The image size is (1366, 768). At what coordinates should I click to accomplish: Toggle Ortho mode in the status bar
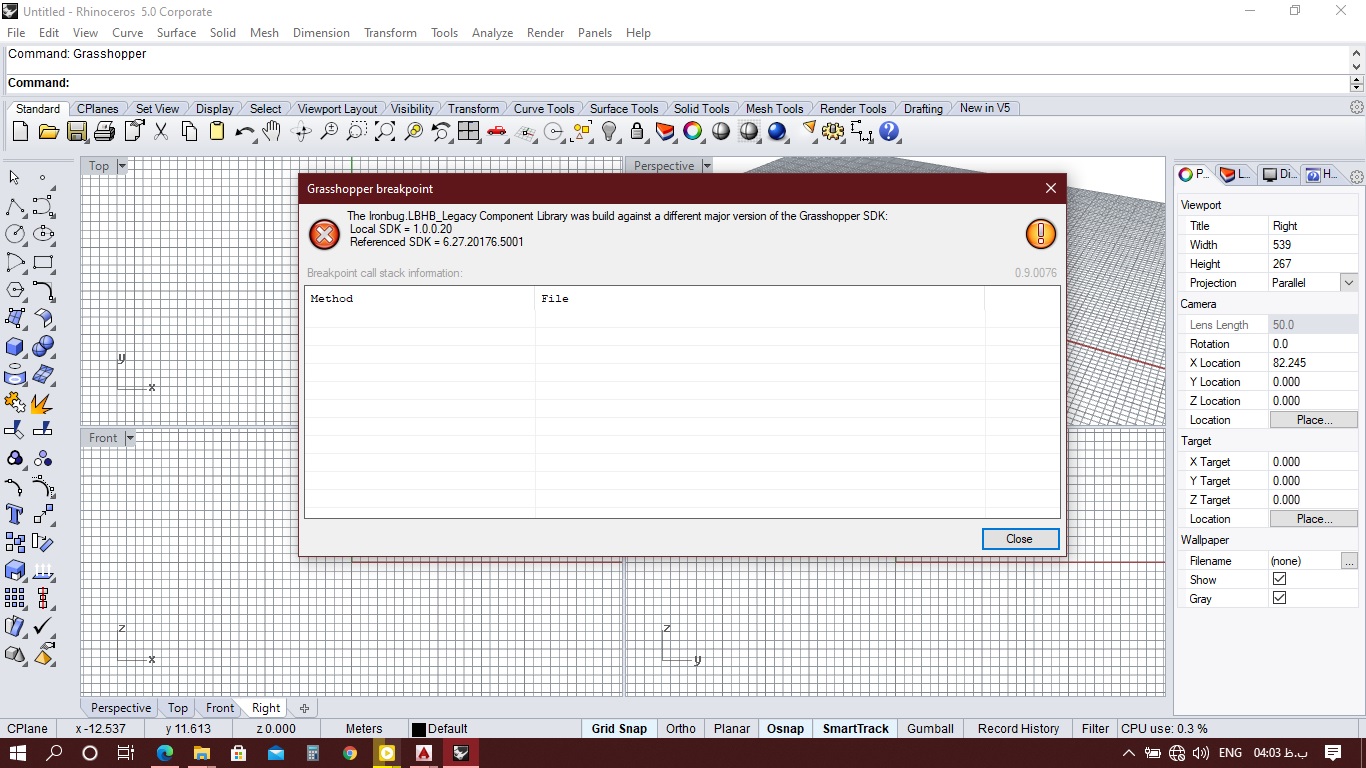[681, 729]
